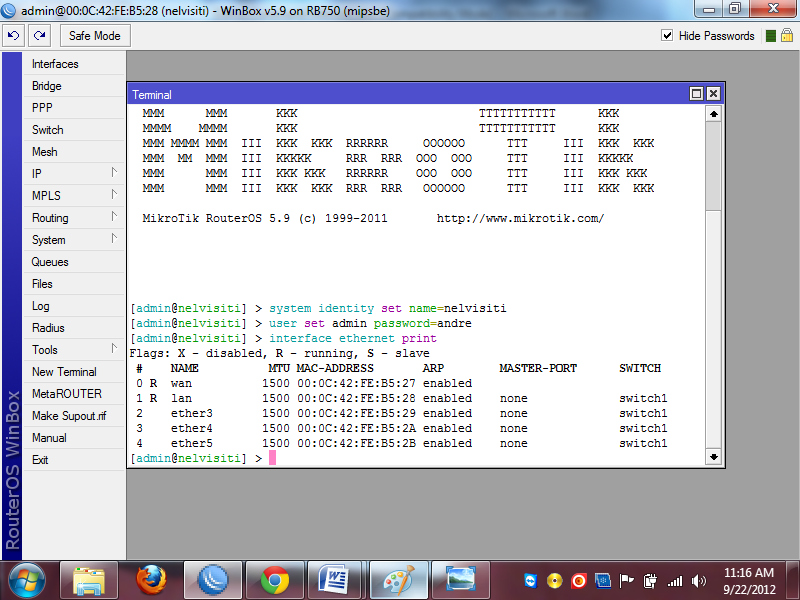Expand the MPLS submenu arrow
This screenshot has height=600, width=800.
coord(114,194)
